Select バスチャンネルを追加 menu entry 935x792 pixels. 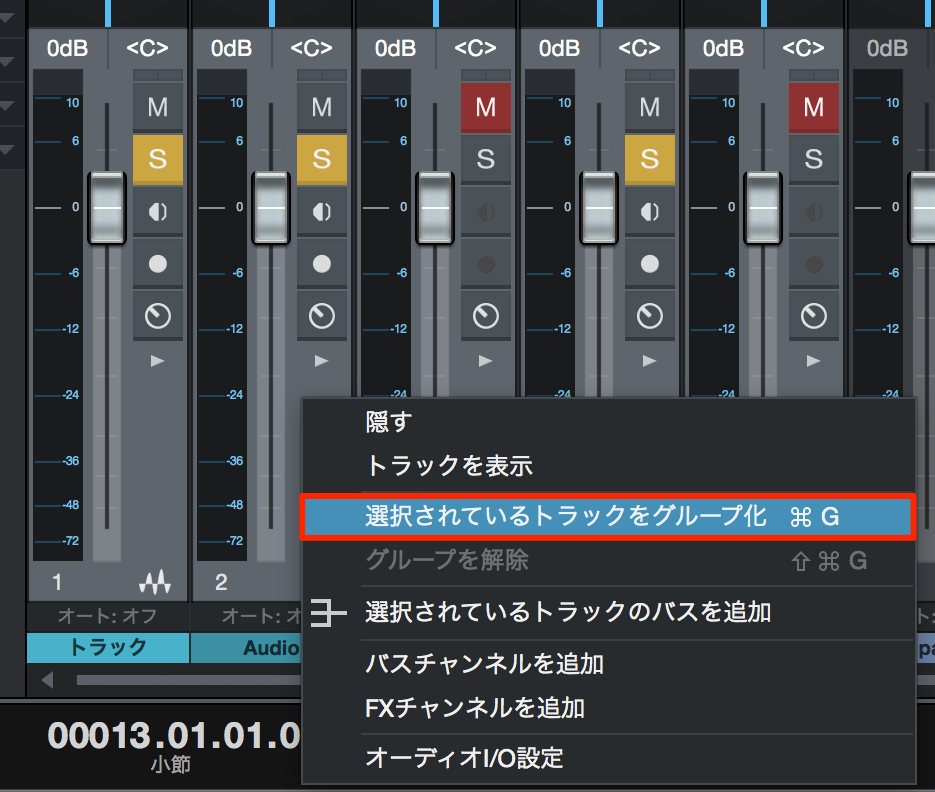(x=608, y=664)
